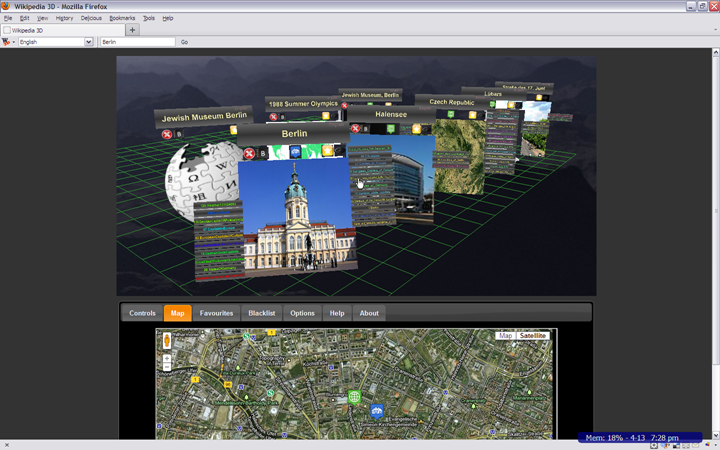
Task: Open the Favourites tab
Action: click(x=216, y=313)
